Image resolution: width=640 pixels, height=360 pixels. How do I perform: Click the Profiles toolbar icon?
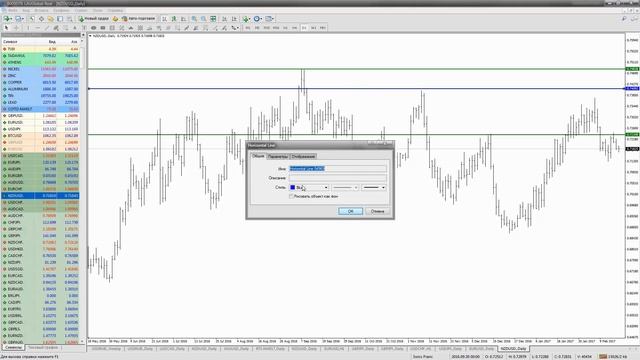[x=19, y=19]
